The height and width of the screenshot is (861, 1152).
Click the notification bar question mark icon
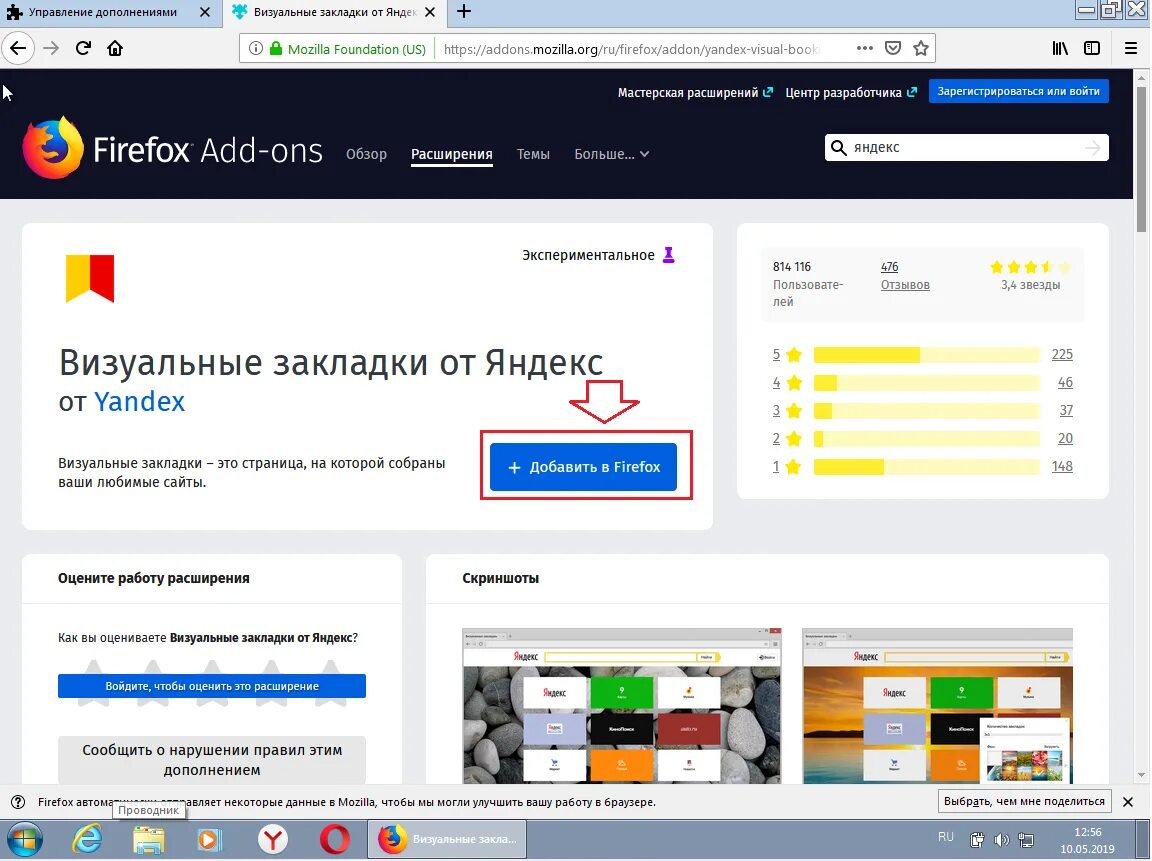[x=18, y=802]
